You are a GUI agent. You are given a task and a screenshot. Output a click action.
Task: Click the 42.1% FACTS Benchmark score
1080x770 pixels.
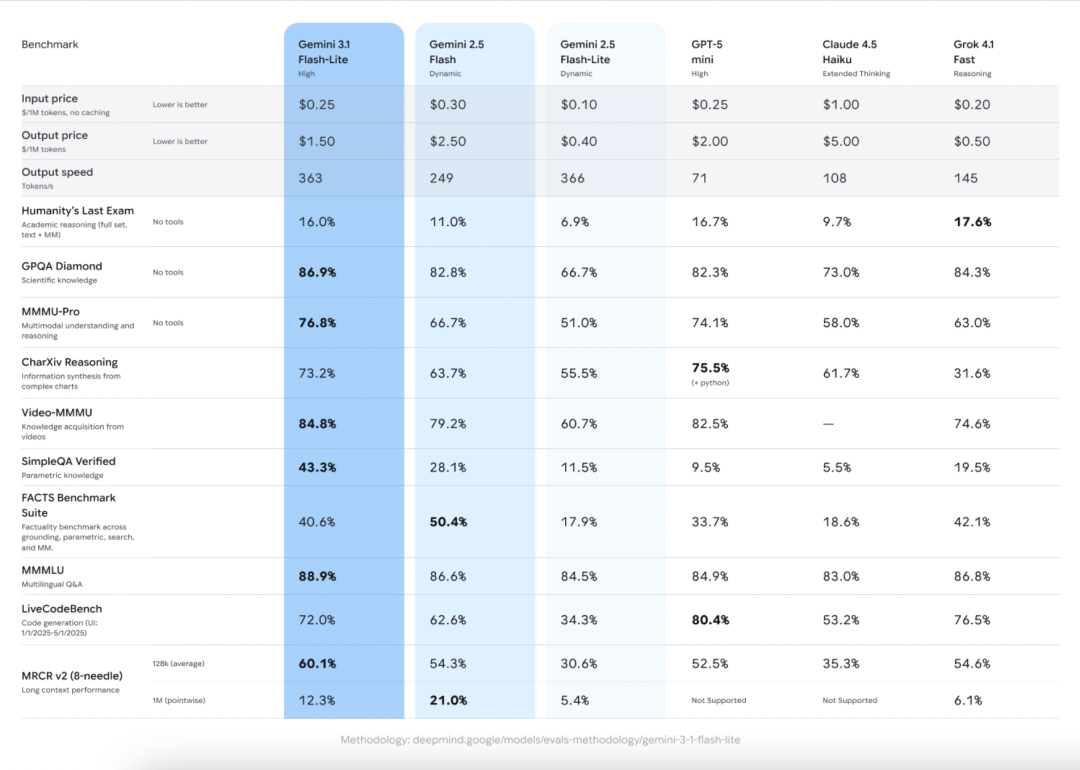(x=972, y=521)
